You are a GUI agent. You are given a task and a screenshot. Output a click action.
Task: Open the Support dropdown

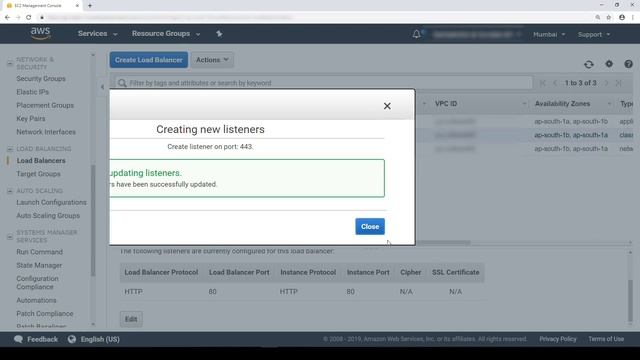click(x=594, y=35)
